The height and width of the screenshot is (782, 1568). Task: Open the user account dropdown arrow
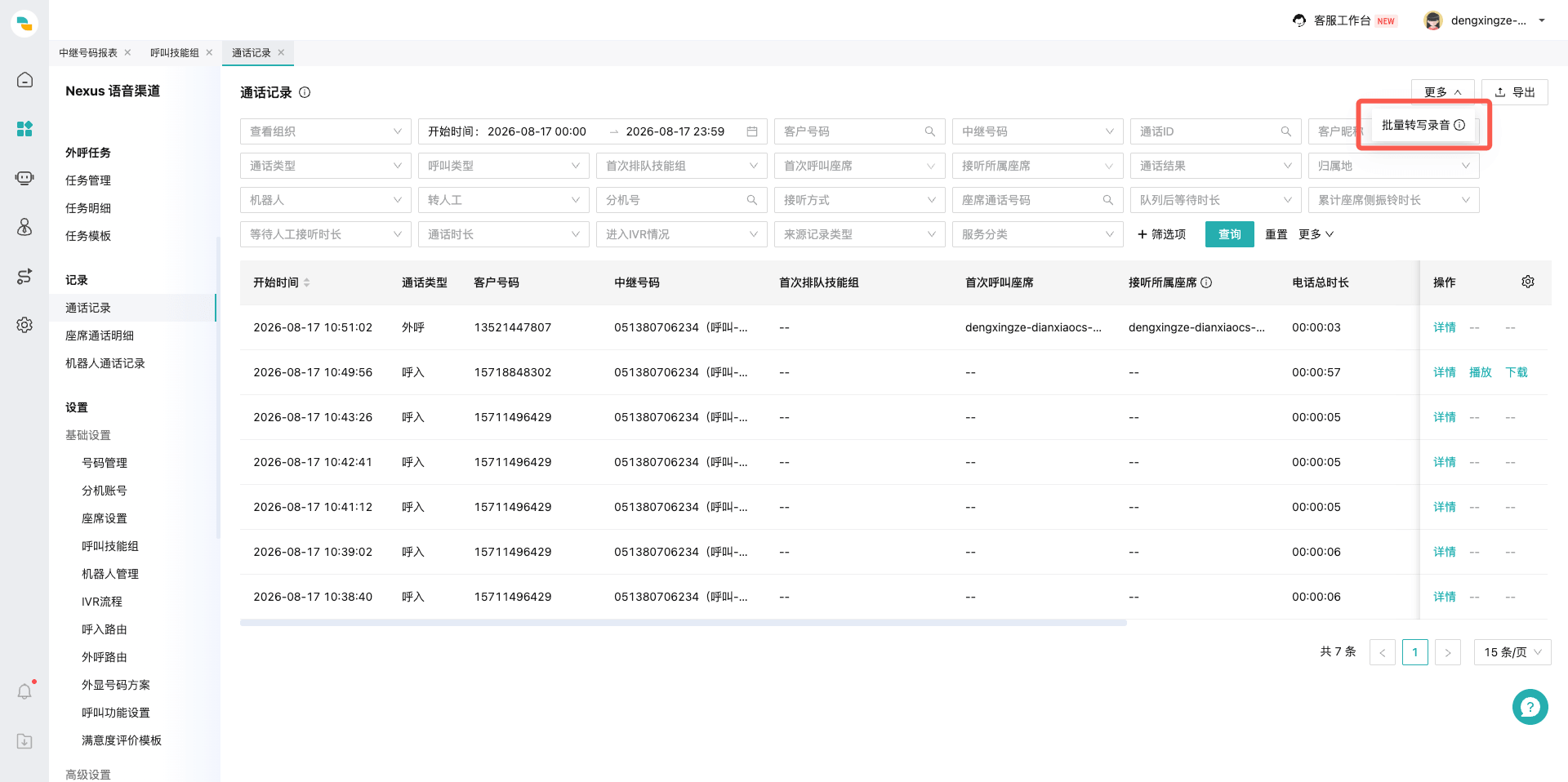tap(1542, 20)
